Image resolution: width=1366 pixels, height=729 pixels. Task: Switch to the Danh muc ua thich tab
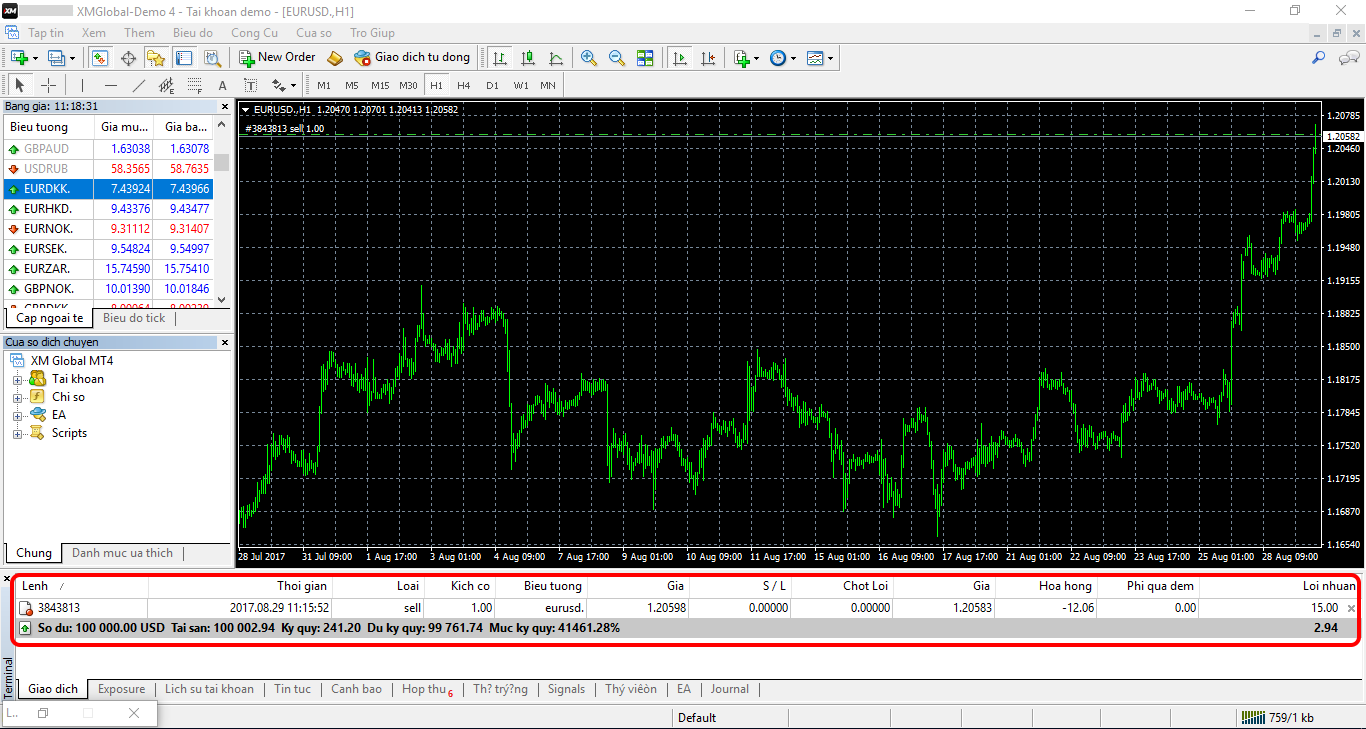(x=122, y=553)
